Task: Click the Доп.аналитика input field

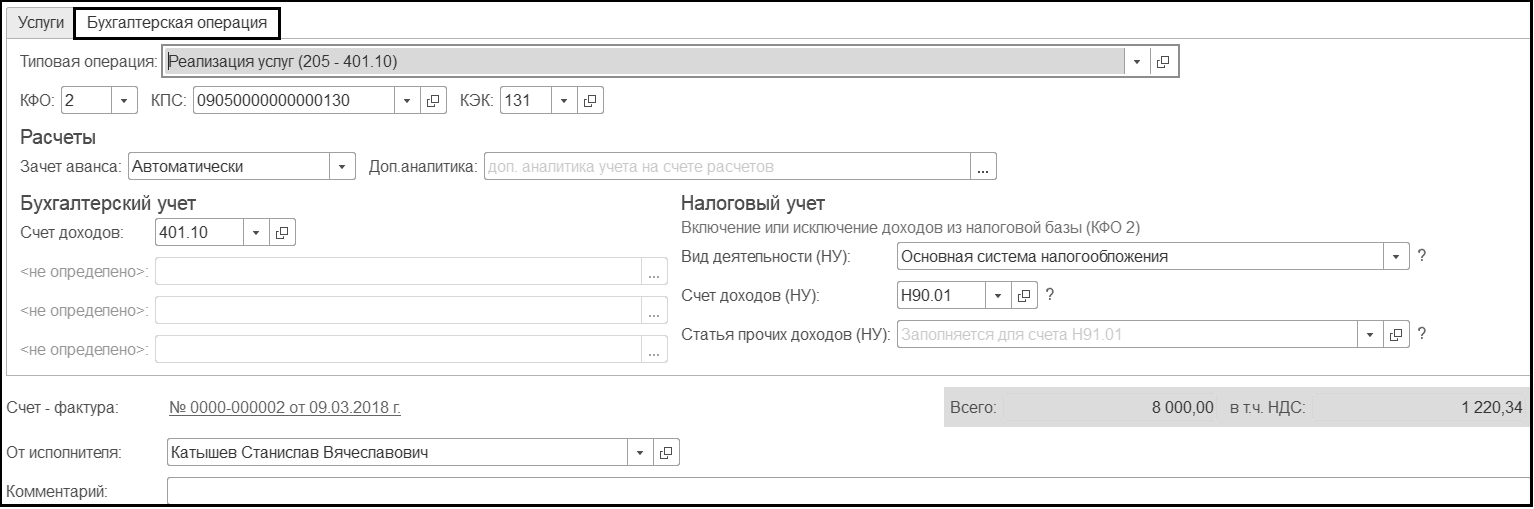Action: [x=726, y=168]
